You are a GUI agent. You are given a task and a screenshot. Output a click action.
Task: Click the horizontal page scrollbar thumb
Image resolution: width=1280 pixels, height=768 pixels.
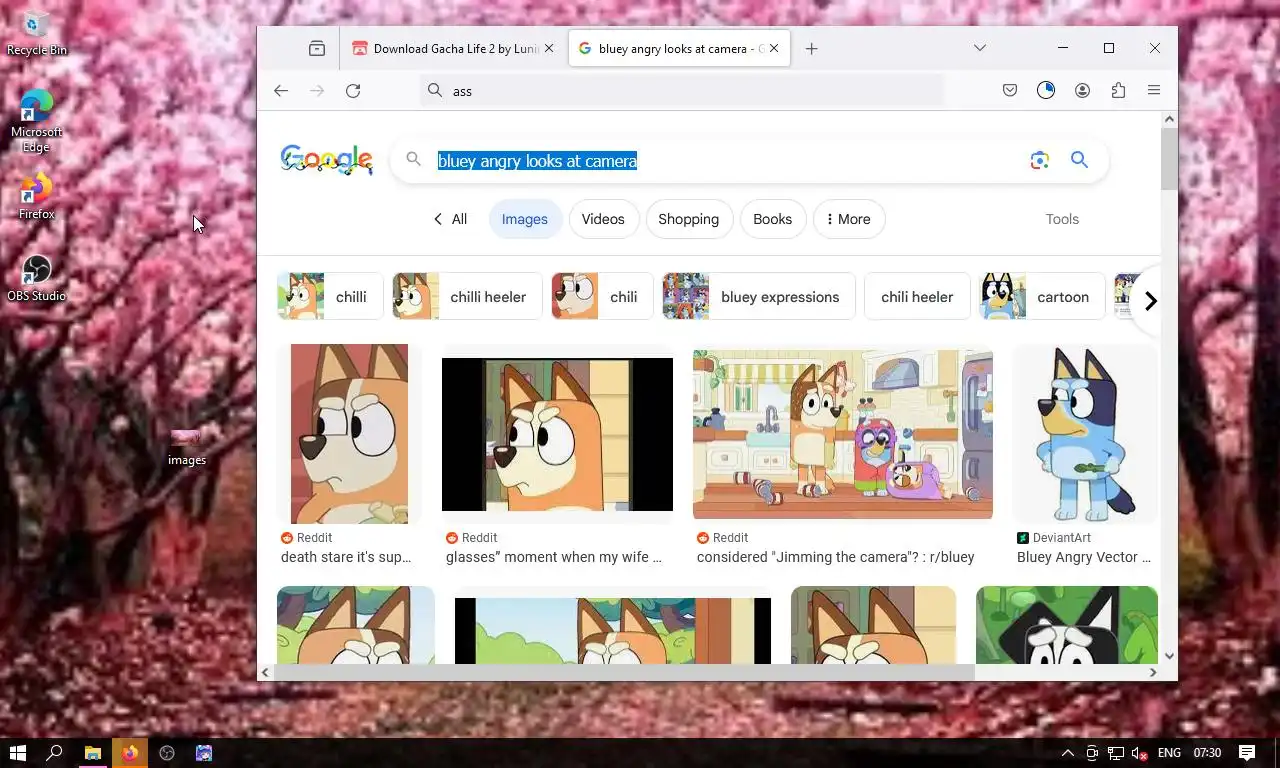624,673
